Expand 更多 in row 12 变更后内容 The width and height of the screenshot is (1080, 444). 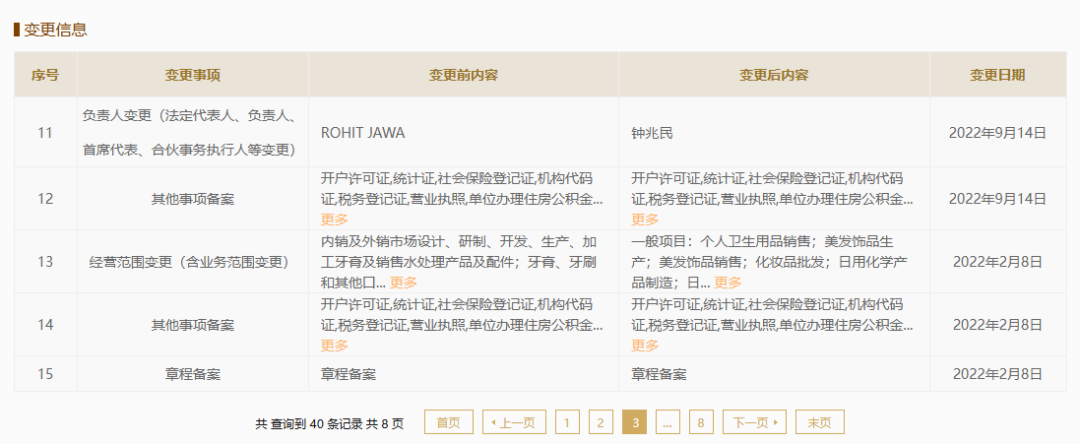coord(645,219)
